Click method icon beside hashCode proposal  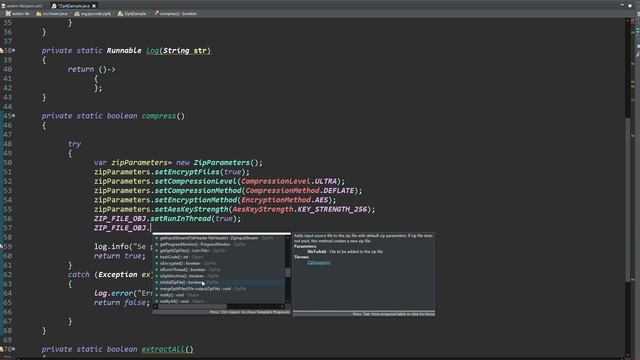click(156, 257)
